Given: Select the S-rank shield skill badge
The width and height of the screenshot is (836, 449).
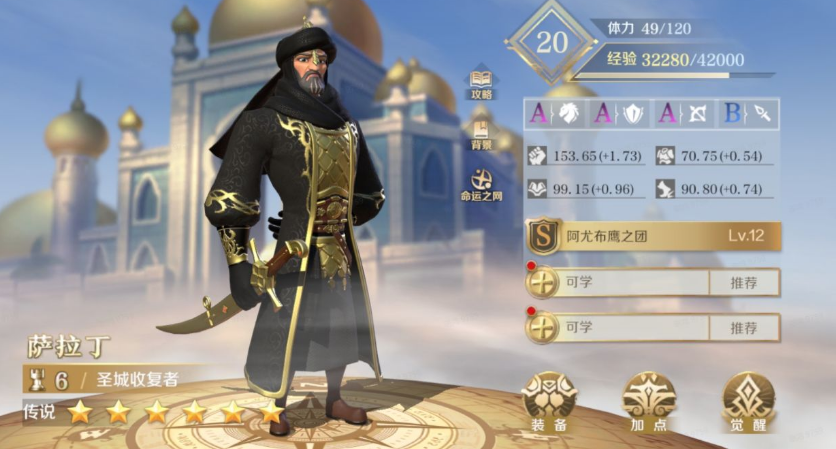Looking at the screenshot, I should click(x=543, y=236).
